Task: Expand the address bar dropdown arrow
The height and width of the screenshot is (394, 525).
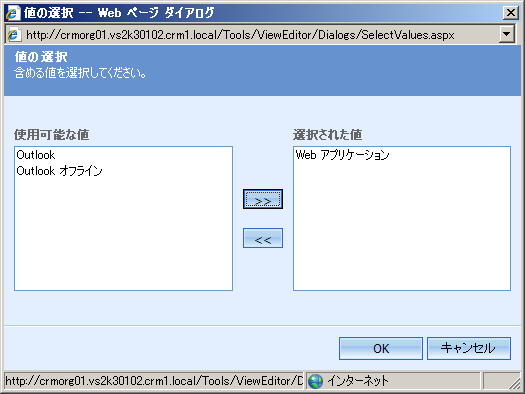Action: [507, 34]
